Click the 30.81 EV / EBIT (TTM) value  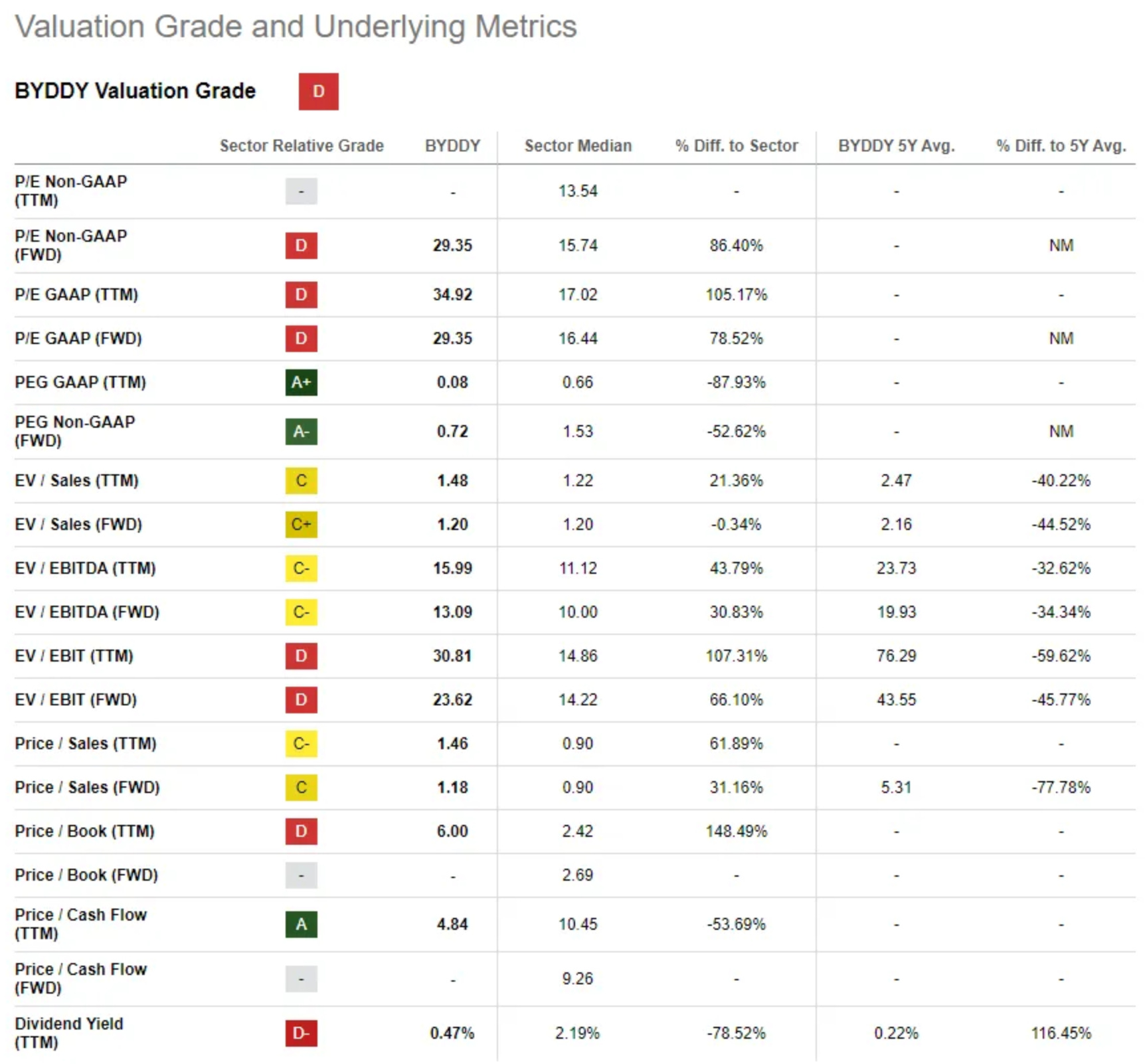pyautogui.click(x=452, y=656)
